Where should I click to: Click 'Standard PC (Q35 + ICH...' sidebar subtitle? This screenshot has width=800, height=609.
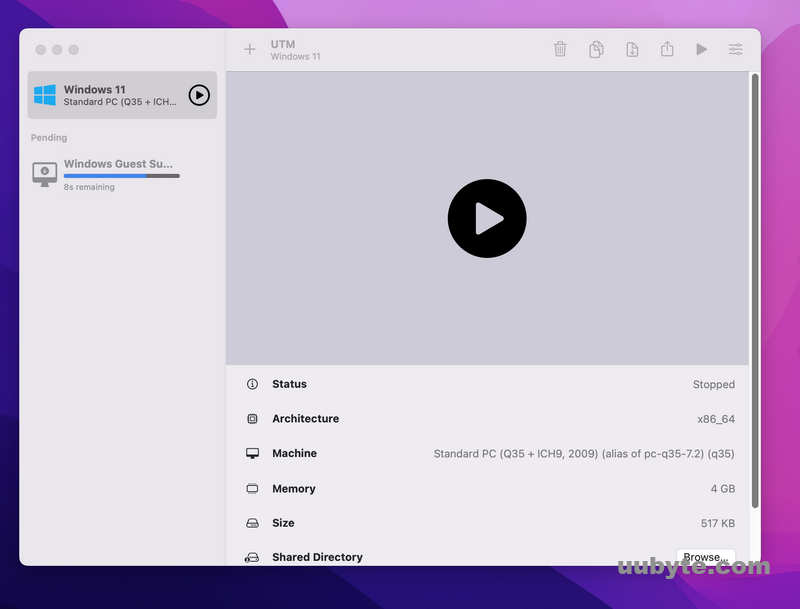click(120, 102)
